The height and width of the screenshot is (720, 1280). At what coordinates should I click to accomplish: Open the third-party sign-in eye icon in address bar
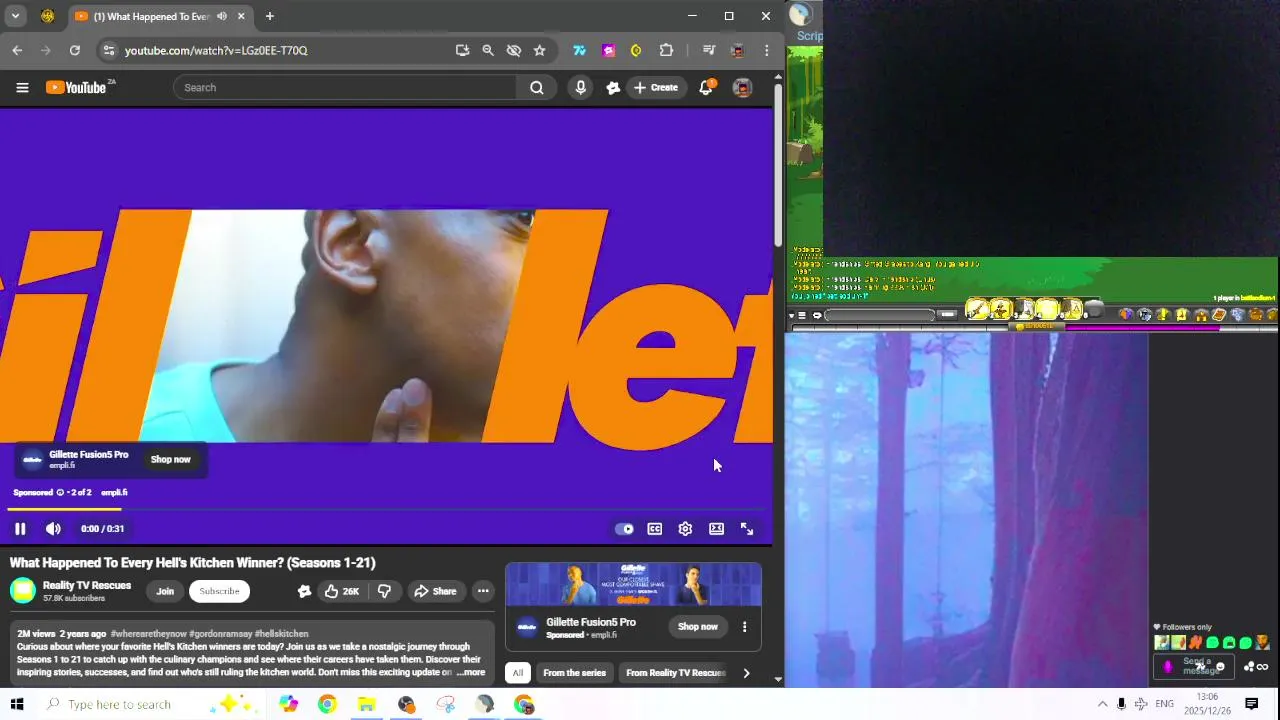514,50
